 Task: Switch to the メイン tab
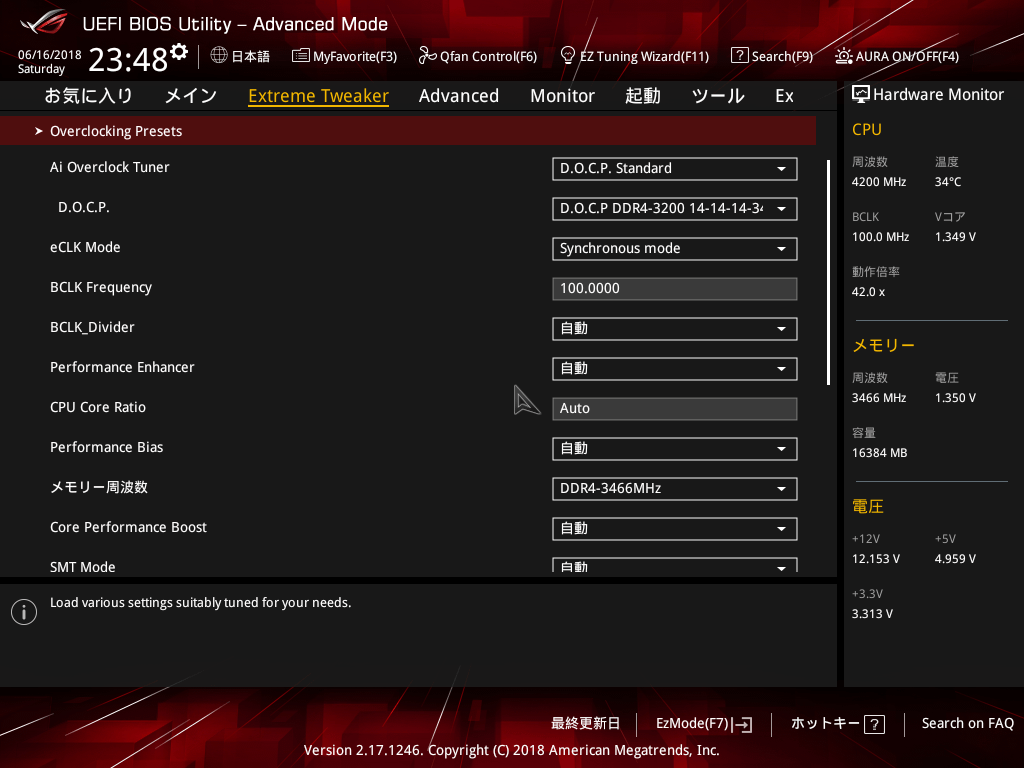tap(191, 96)
